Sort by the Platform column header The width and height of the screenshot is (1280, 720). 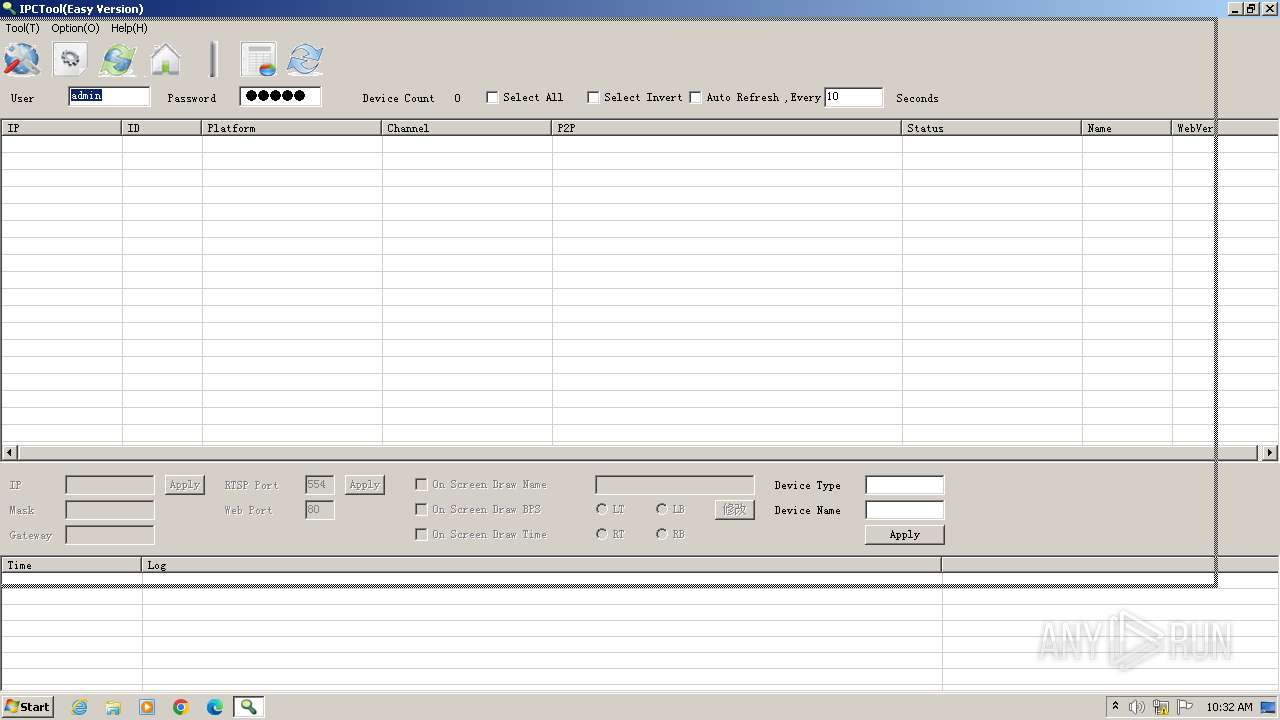(292, 128)
